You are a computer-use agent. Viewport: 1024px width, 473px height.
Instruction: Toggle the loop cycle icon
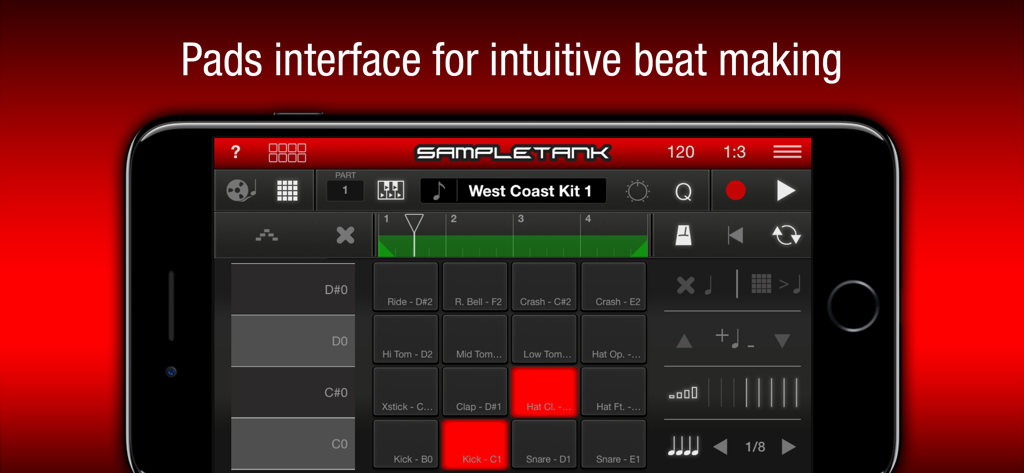pos(786,235)
